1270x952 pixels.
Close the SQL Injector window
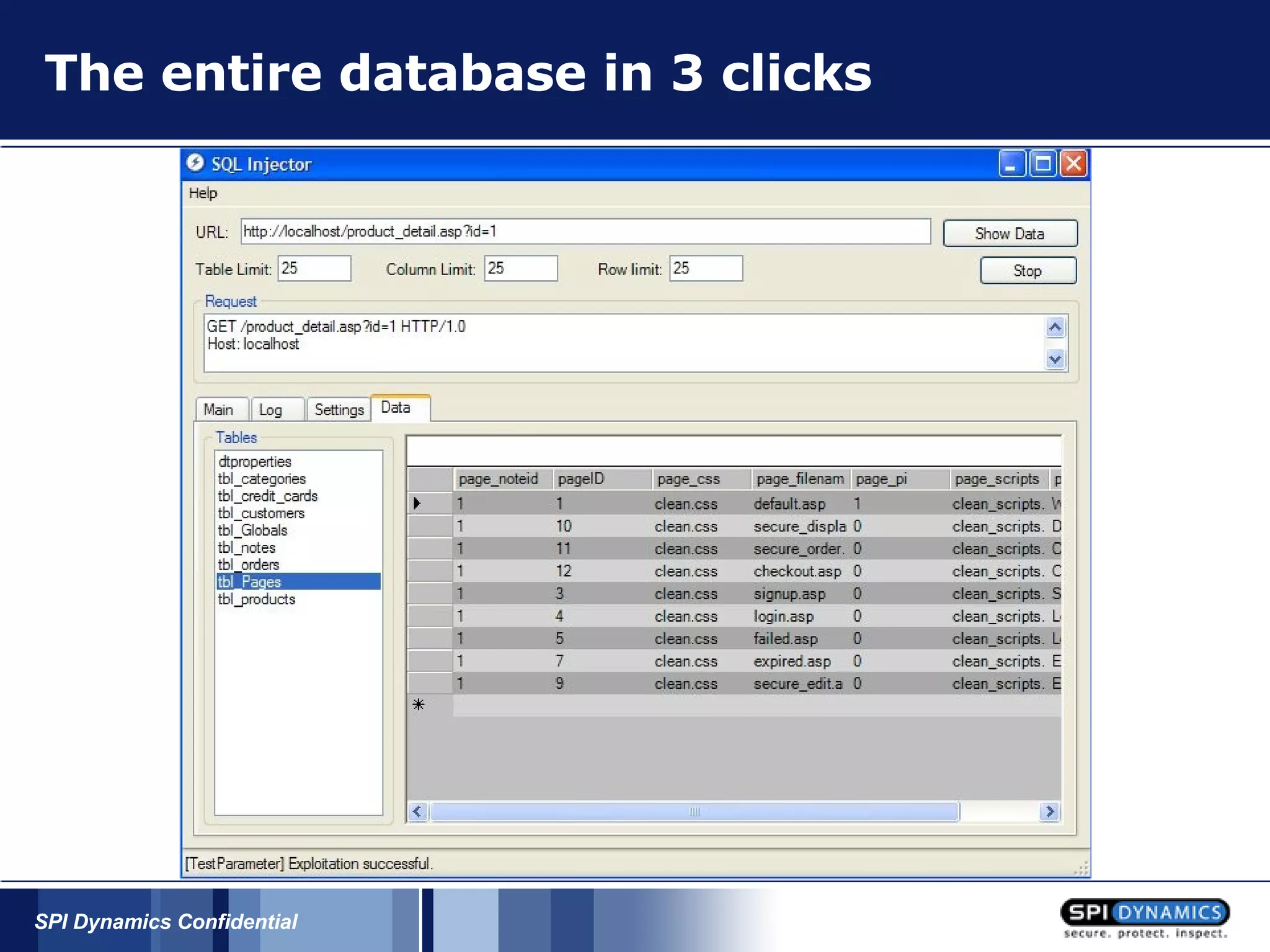point(1074,164)
